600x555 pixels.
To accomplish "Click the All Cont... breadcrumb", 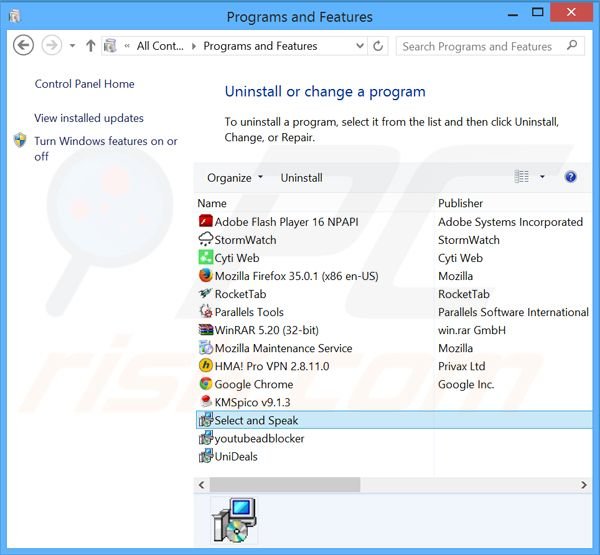I will click(x=160, y=46).
